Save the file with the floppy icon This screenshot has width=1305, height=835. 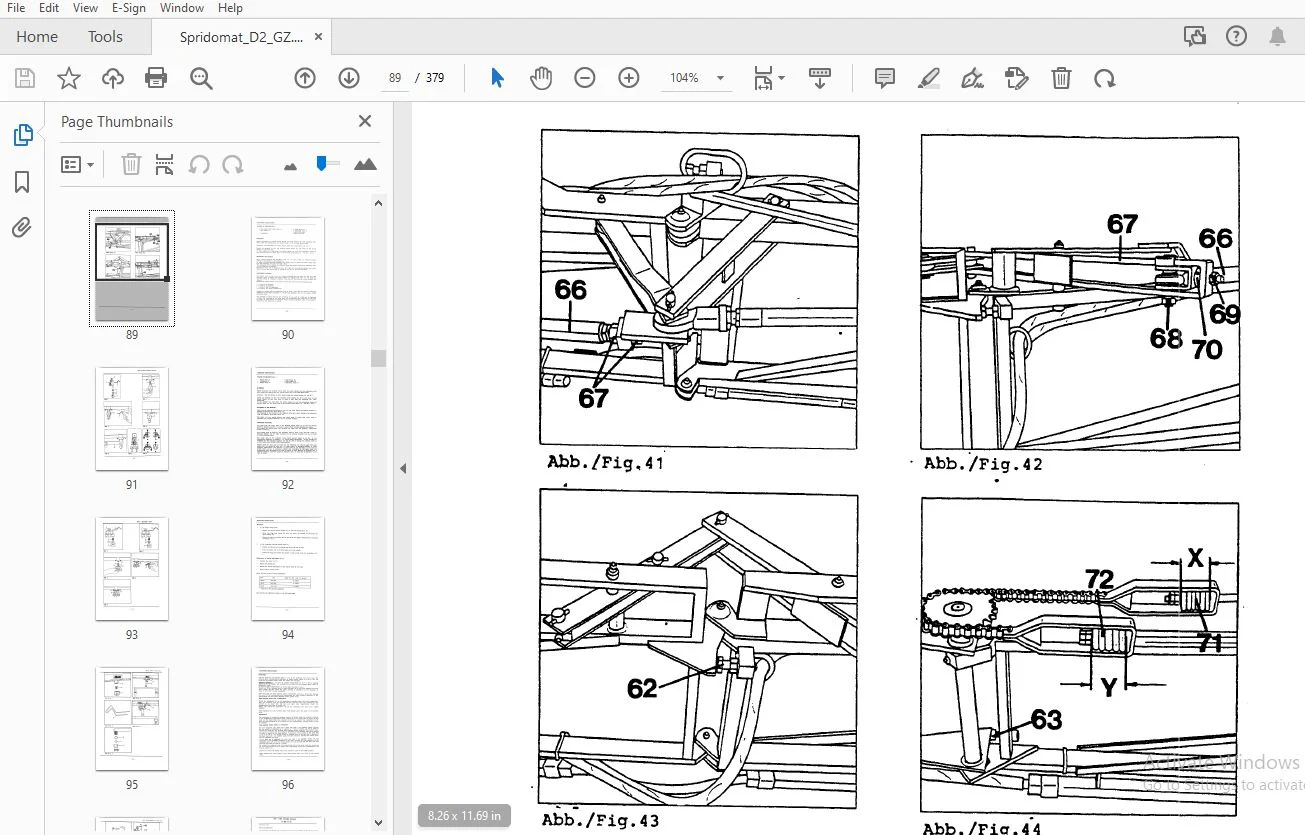tap(25, 78)
